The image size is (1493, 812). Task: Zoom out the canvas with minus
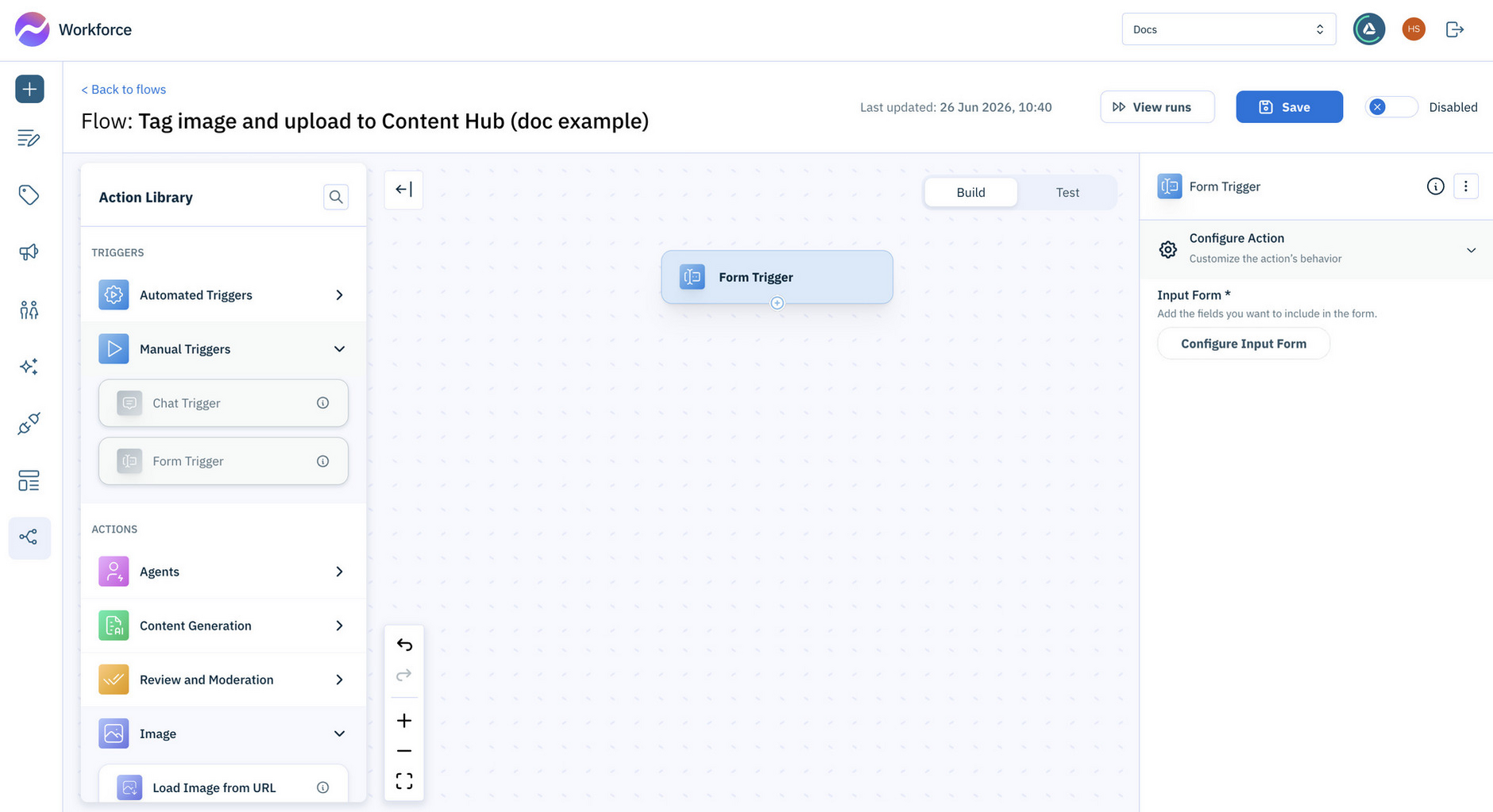click(x=404, y=751)
